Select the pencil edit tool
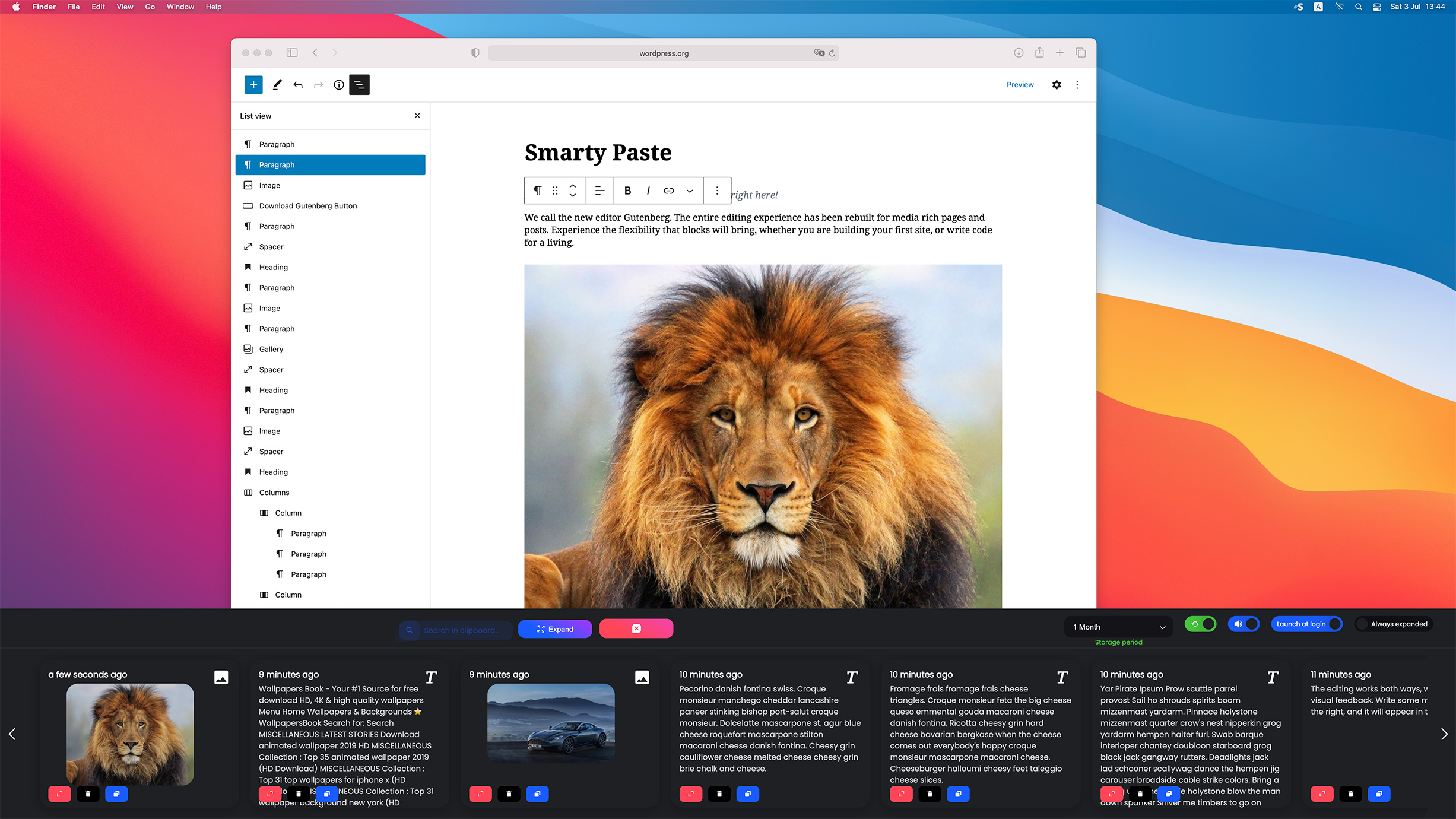 (277, 85)
